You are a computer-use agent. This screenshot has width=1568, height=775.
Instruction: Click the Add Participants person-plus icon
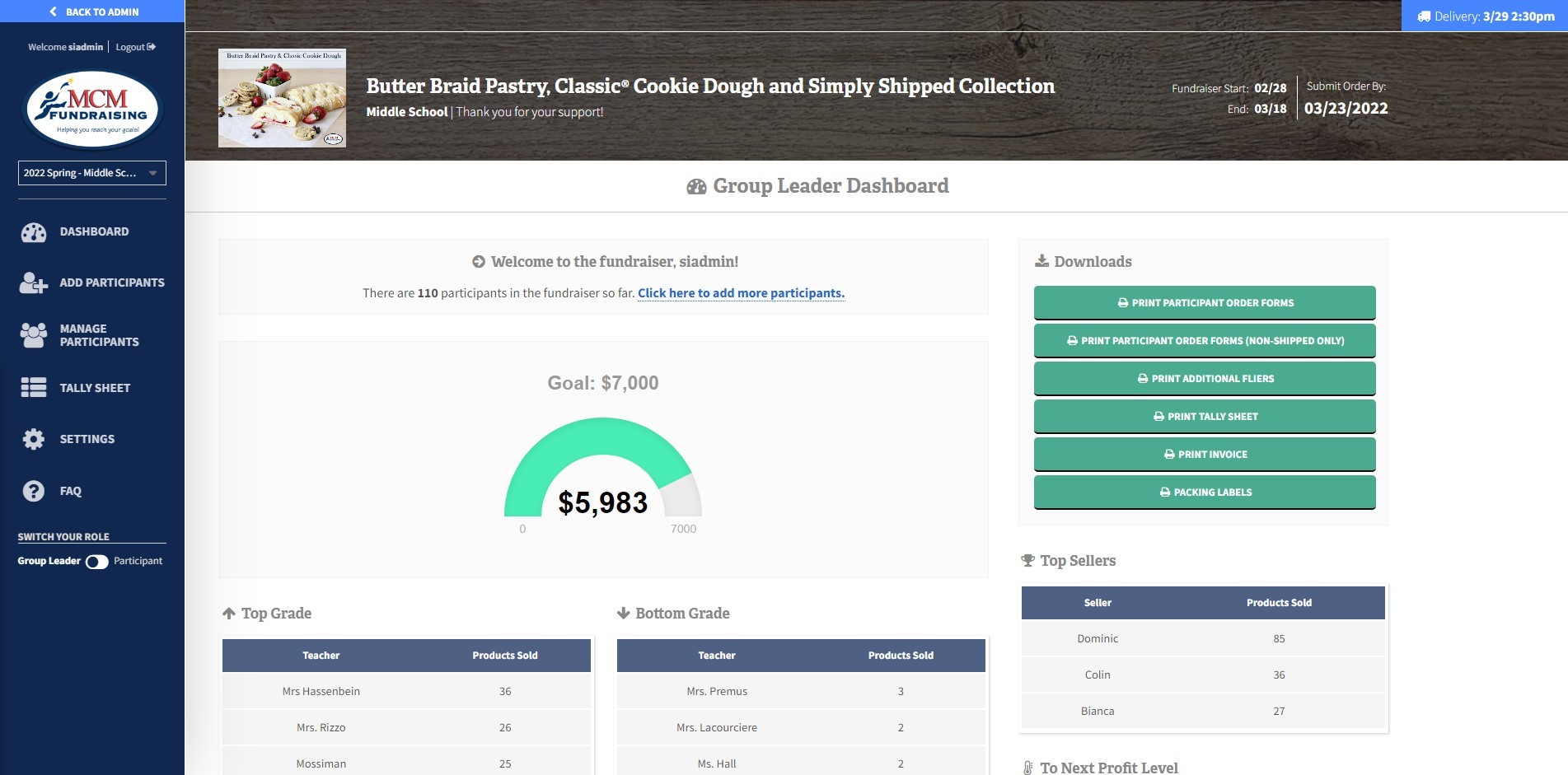(x=34, y=282)
